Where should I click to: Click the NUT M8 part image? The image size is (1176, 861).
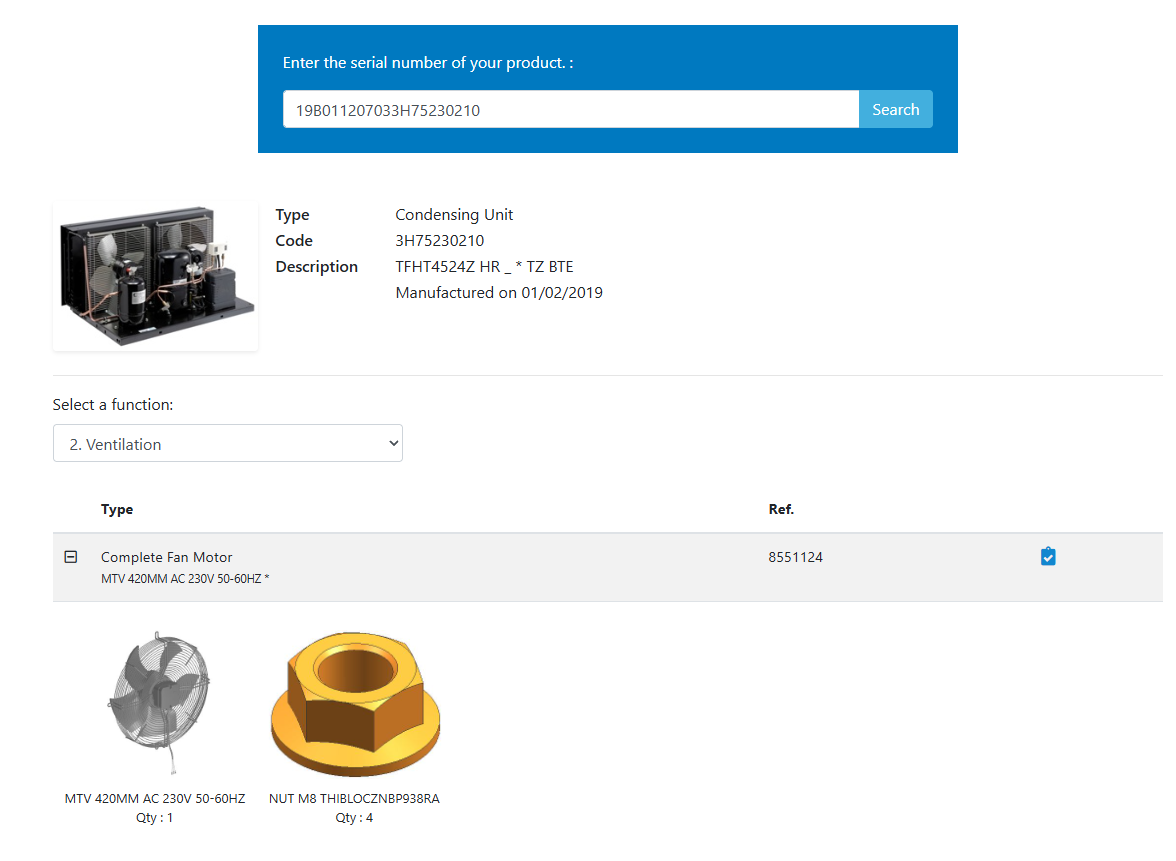pyautogui.click(x=356, y=704)
